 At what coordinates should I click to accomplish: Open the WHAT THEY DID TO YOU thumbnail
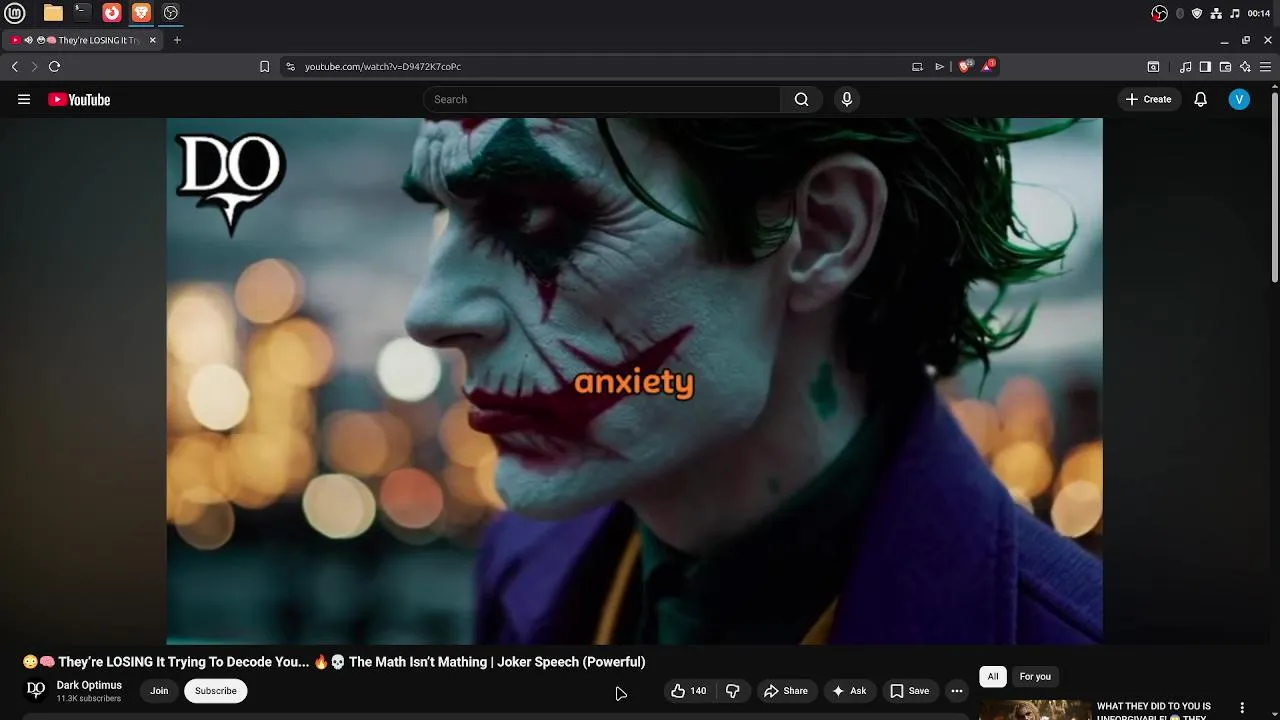1035,710
